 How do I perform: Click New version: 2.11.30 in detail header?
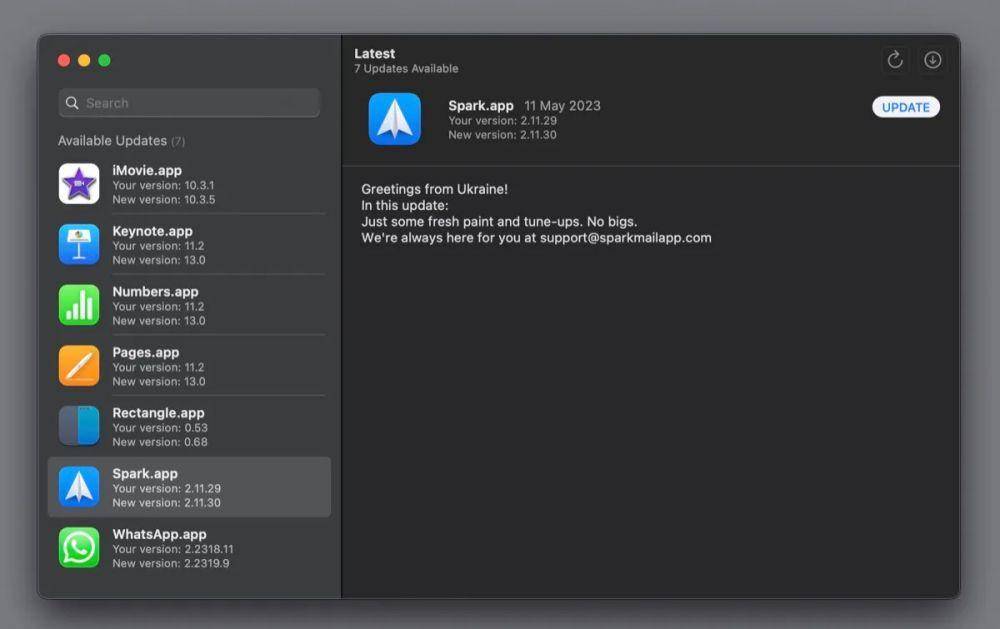click(503, 135)
